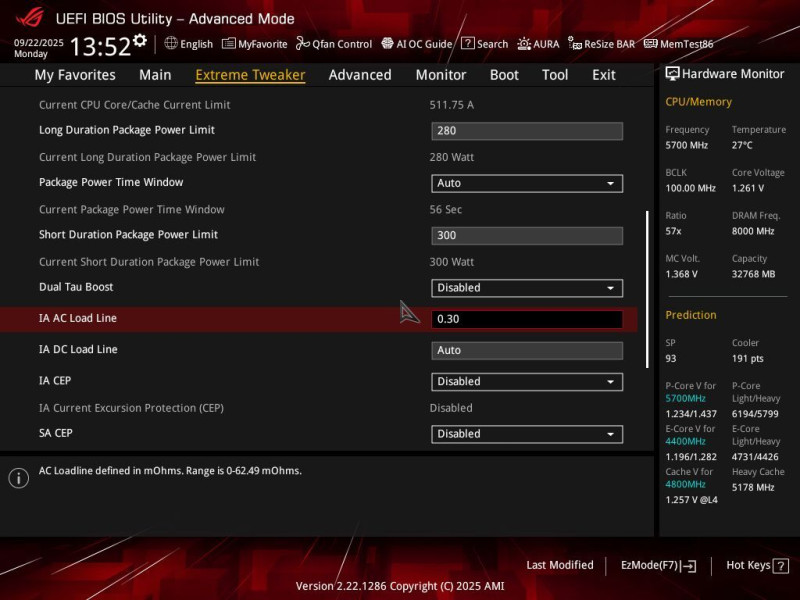This screenshot has width=800, height=600.
Task: Click the 4800MHz Cache prediction link
Action: coord(685,484)
